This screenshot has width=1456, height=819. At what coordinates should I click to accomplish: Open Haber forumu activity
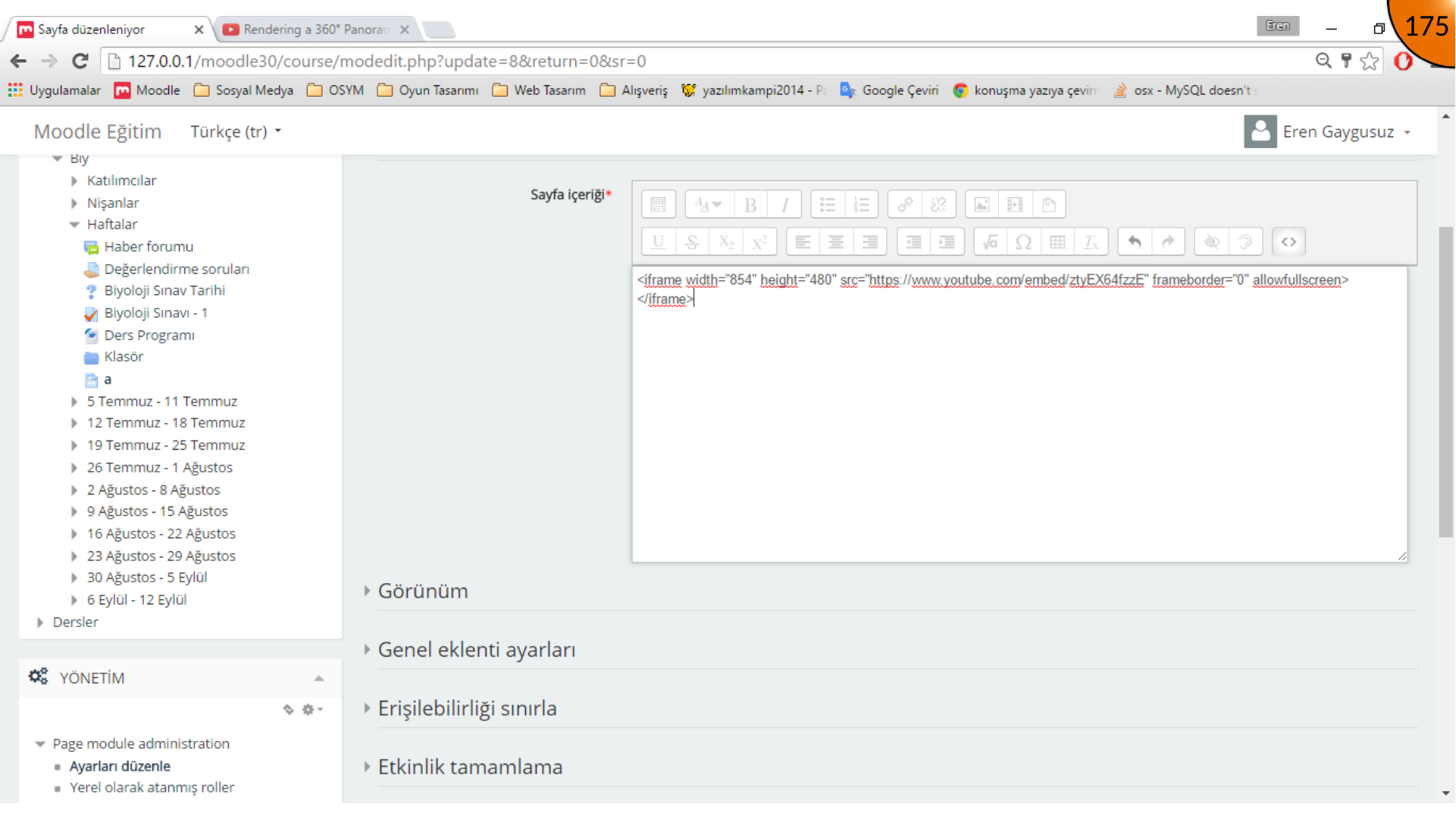pos(149,246)
